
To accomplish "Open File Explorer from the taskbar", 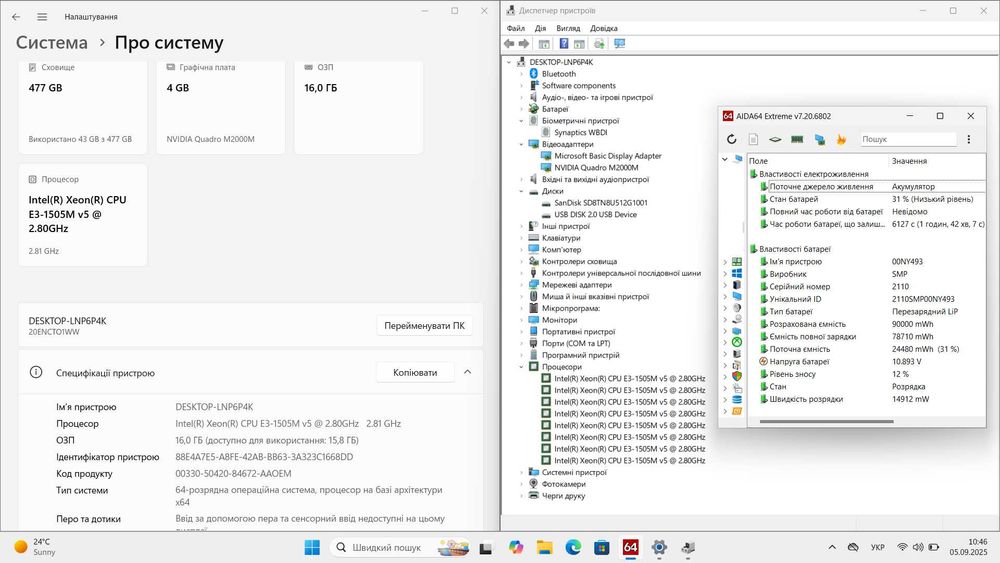I will 544,547.
